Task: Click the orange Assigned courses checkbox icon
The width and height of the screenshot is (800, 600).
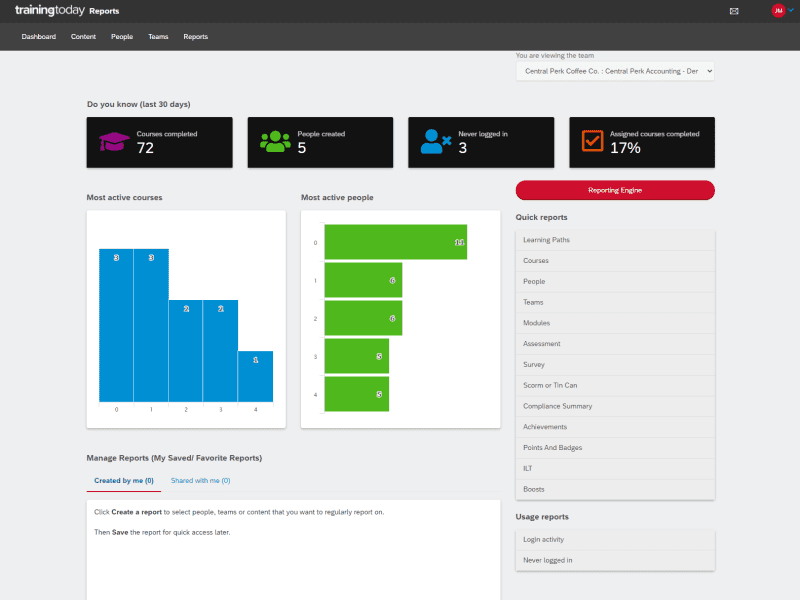Action: (593, 142)
